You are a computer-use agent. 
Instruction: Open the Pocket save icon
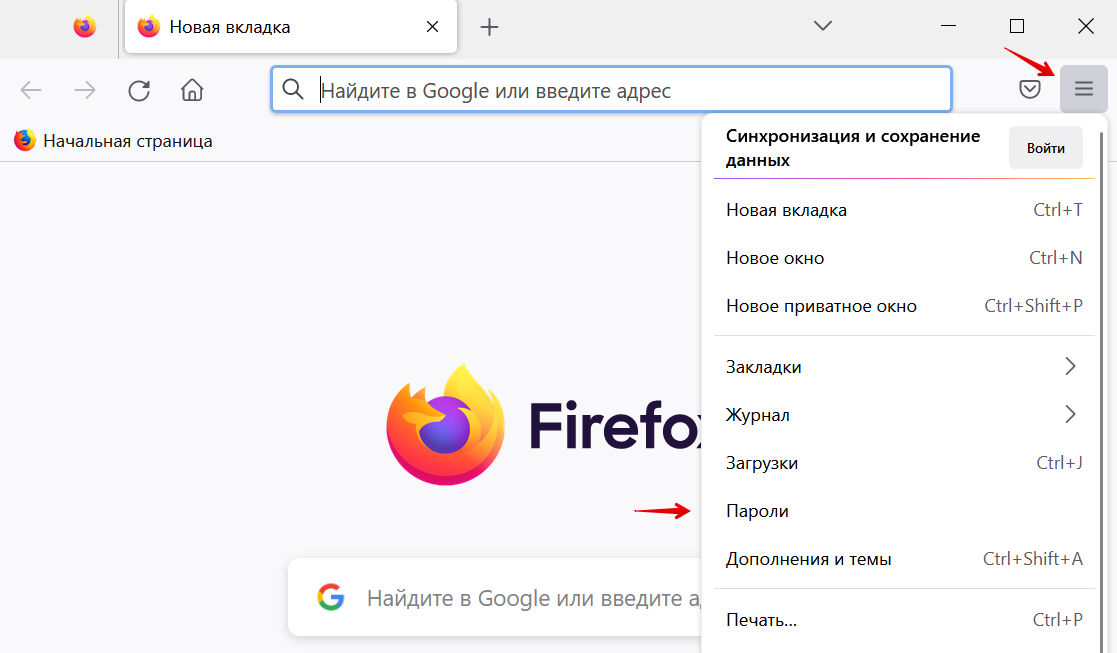(x=1030, y=90)
